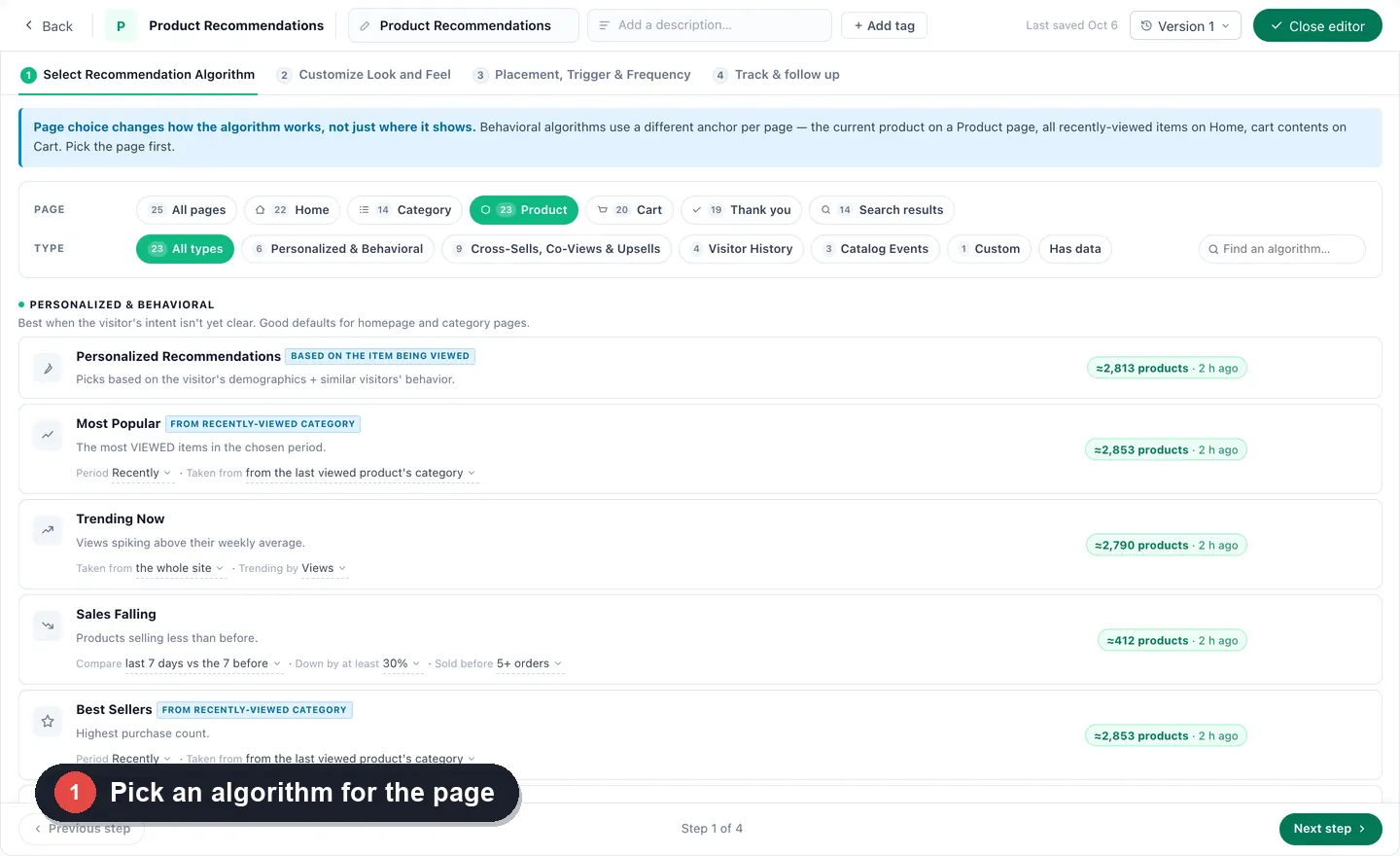This screenshot has width=1400, height=856.
Task: Click the editable Product Recommendations name field
Action: tap(463, 25)
